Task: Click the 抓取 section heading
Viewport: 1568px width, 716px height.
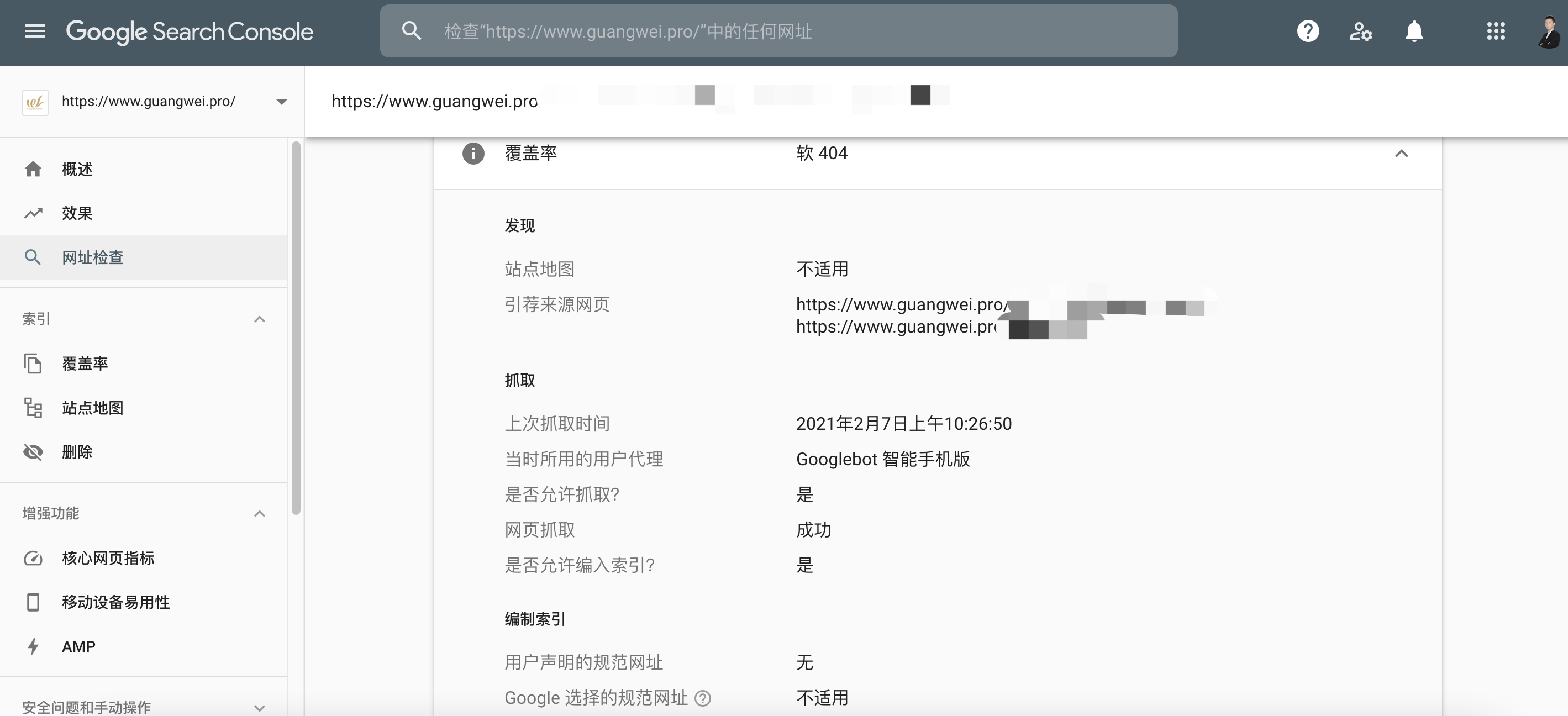Action: pos(519,380)
